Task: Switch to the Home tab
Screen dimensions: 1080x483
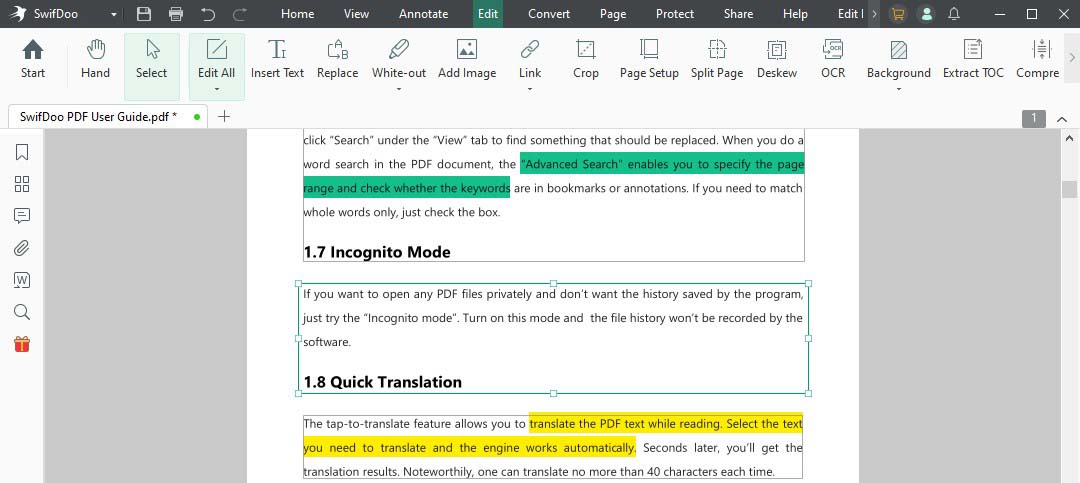Action: click(298, 14)
